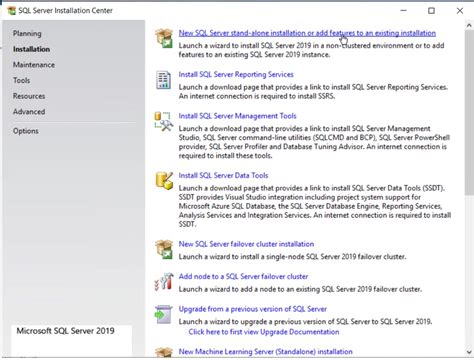This screenshot has height=360, width=474.
Task: Click text 'Launch a wizard to upgrade a previous version of SQL Server to SQL Server 2019.'
Action: click(305, 322)
